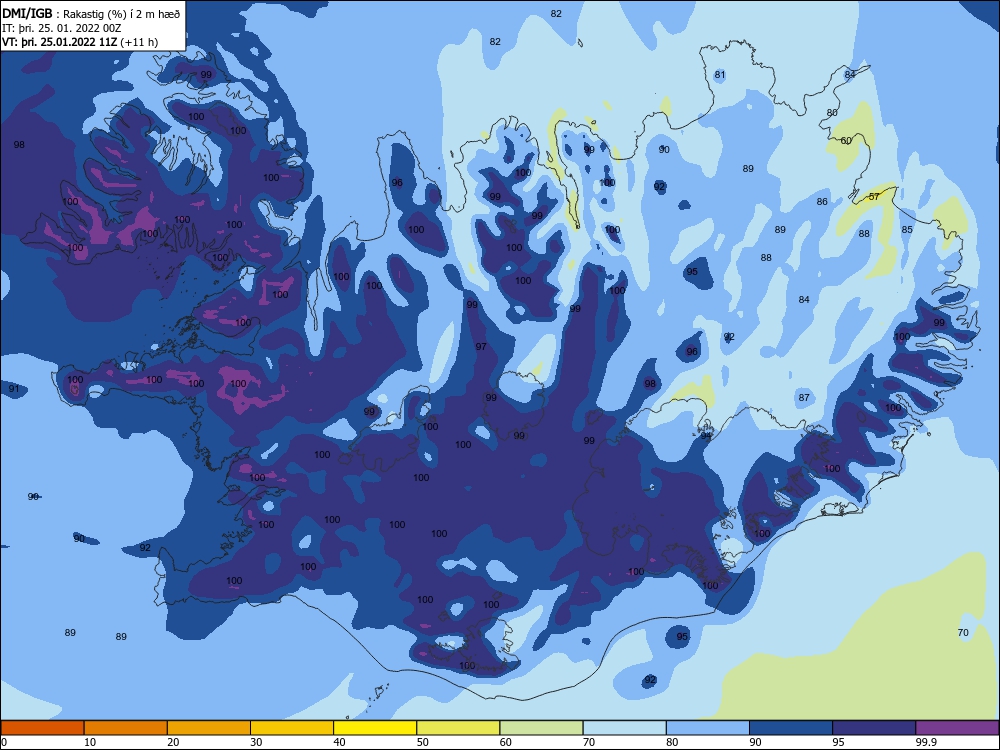1000x750 pixels.
Task: Click the '81' humidity value in the north
Action: tap(720, 75)
